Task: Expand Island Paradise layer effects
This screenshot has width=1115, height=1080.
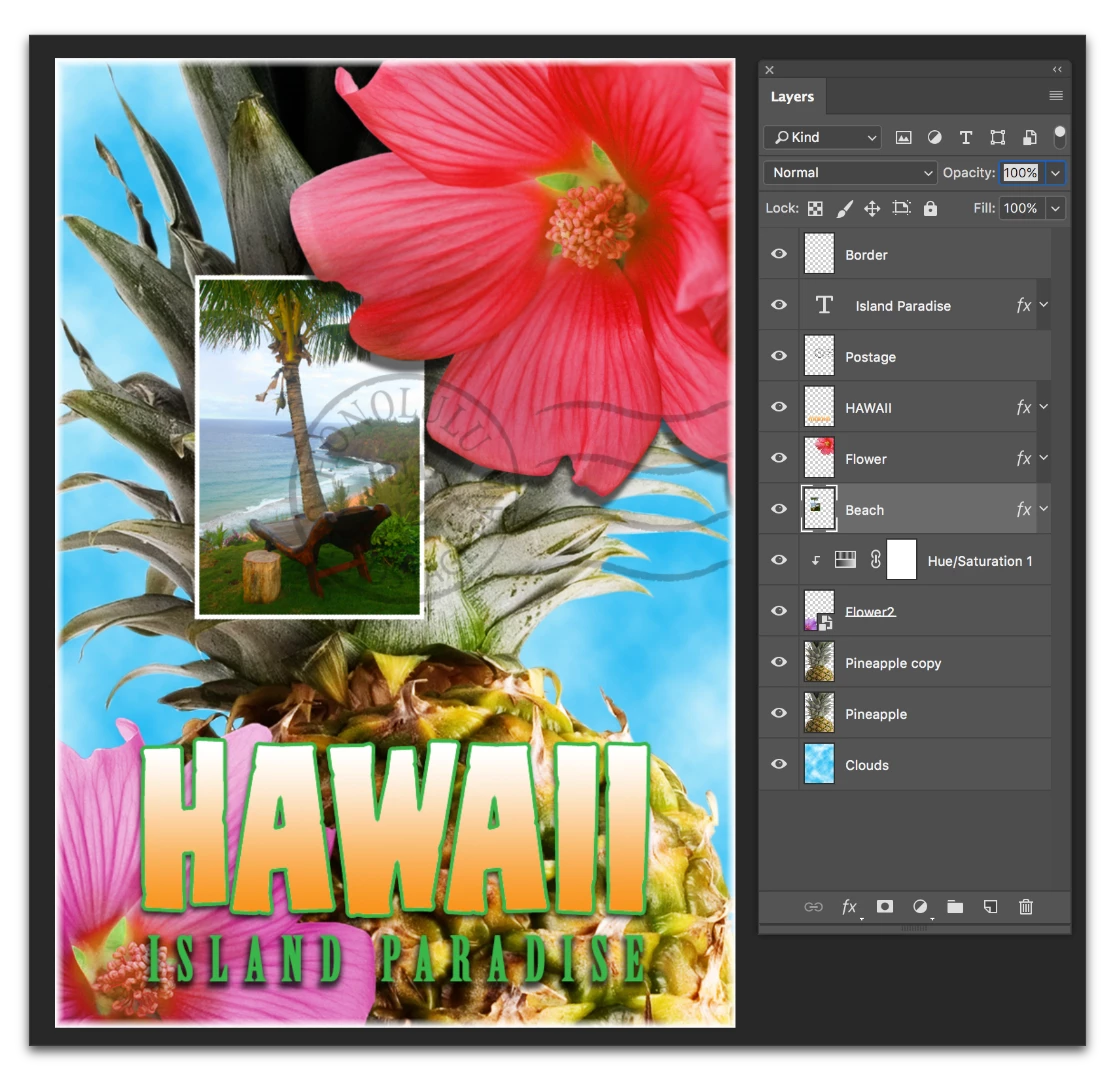Action: (x=1044, y=304)
